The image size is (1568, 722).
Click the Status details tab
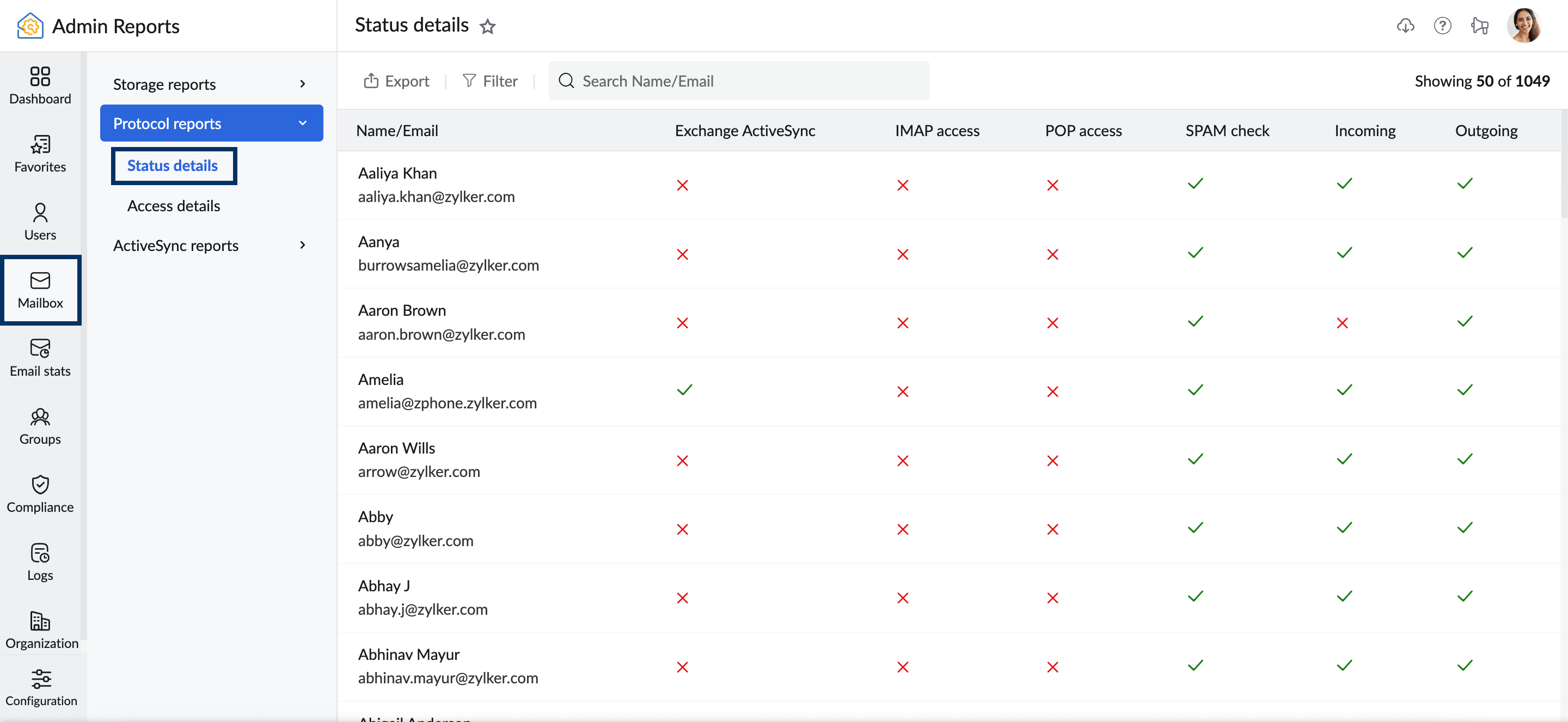click(172, 165)
